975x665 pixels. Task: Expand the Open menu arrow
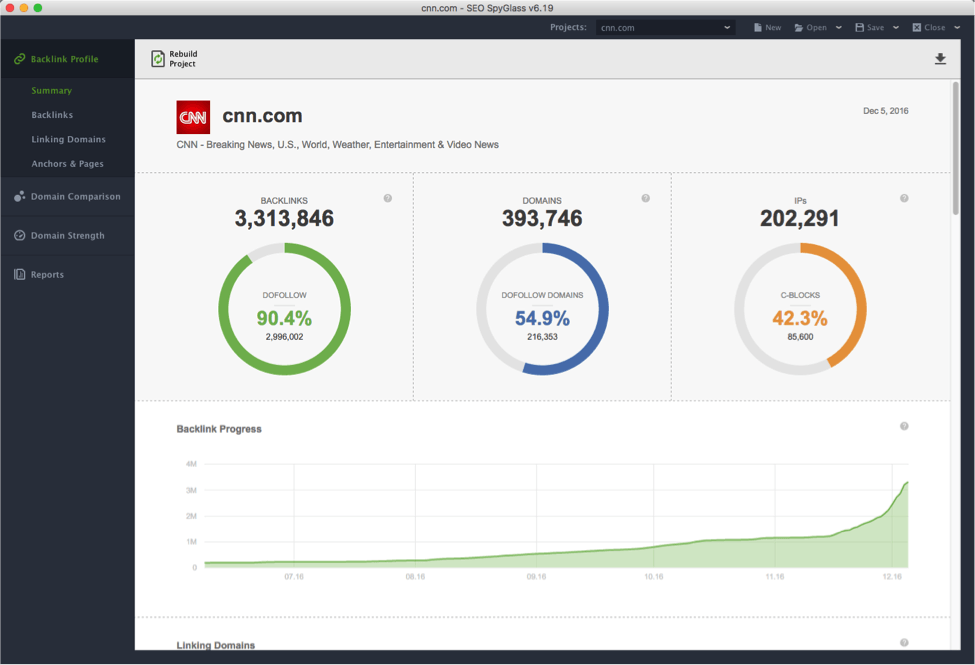coord(839,28)
